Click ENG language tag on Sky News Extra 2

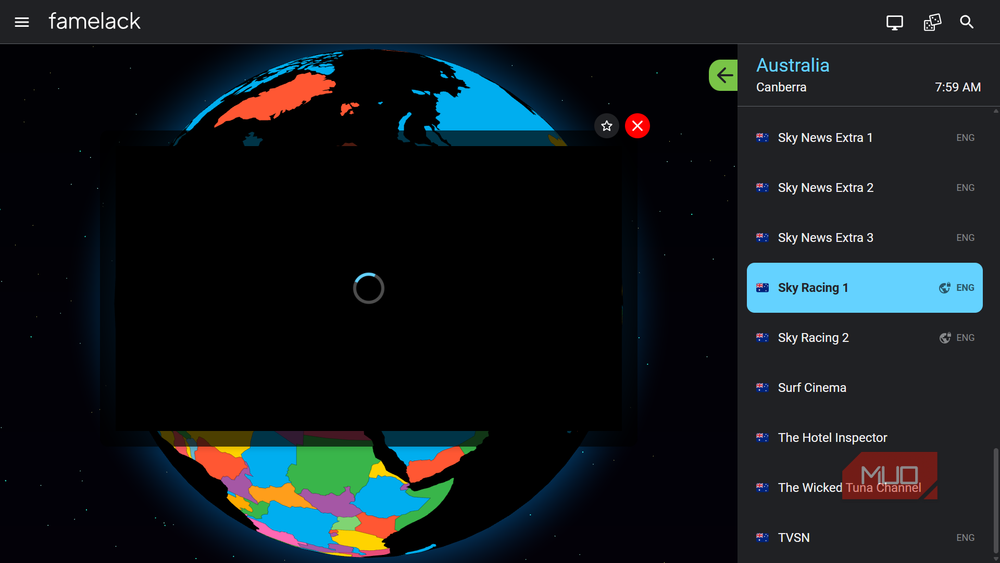[x=965, y=187]
